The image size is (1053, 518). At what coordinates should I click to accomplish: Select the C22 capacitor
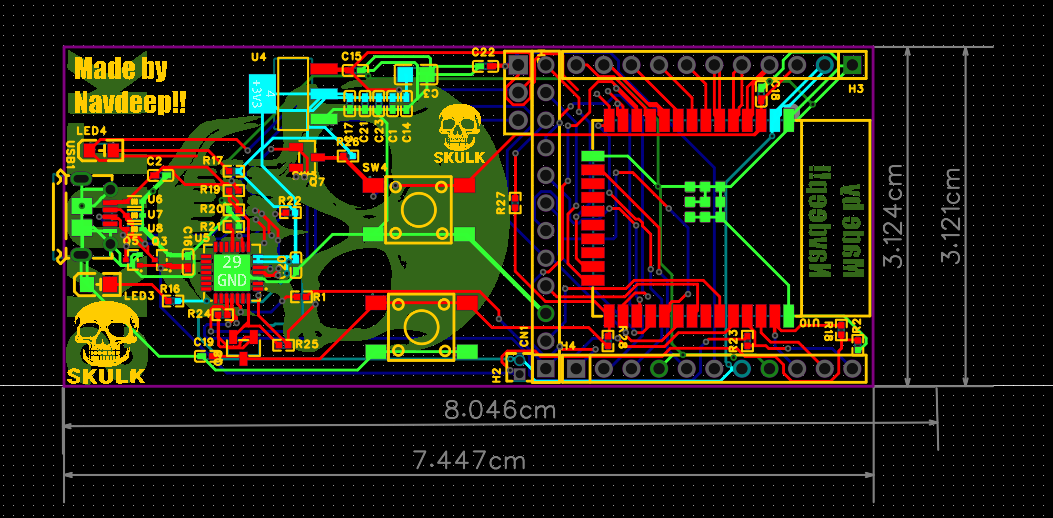[485, 66]
